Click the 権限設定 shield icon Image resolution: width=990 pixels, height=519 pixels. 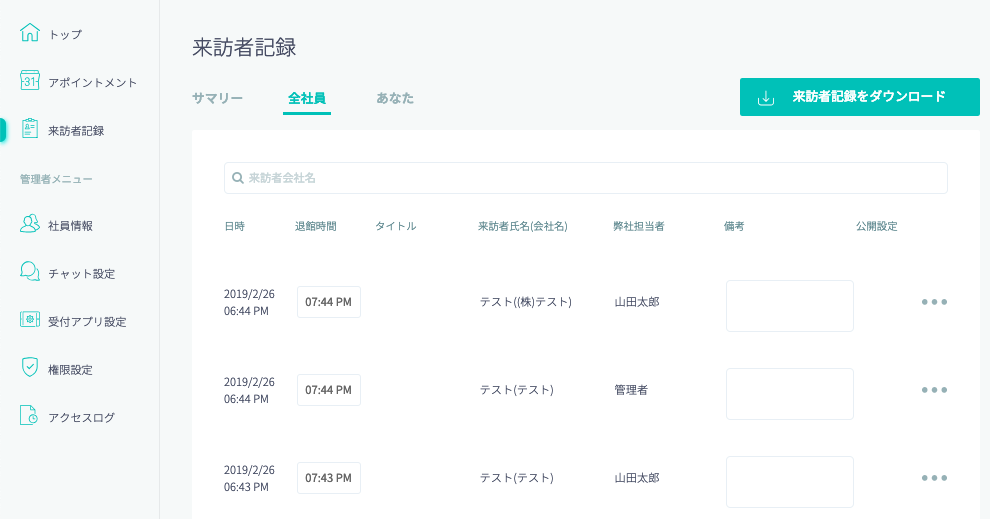click(30, 368)
